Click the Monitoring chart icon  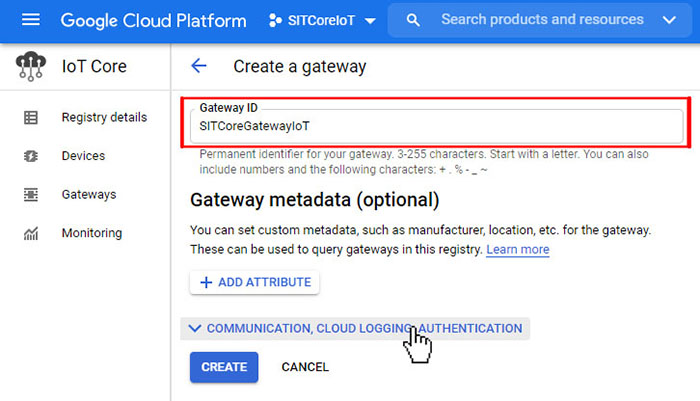click(31, 233)
